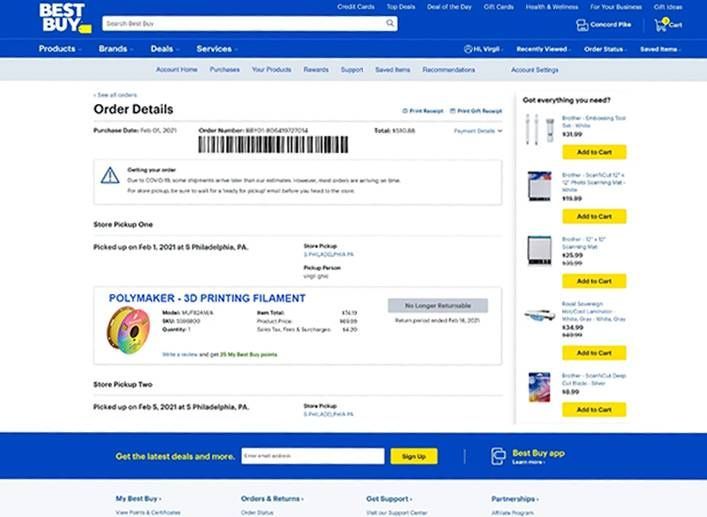707x517 pixels.
Task: Click the Best Buy app phone icon
Action: point(498,457)
